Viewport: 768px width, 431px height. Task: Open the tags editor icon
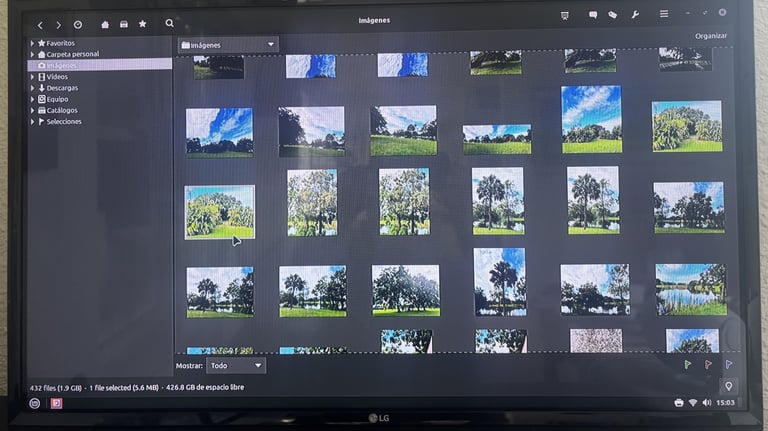(612, 15)
